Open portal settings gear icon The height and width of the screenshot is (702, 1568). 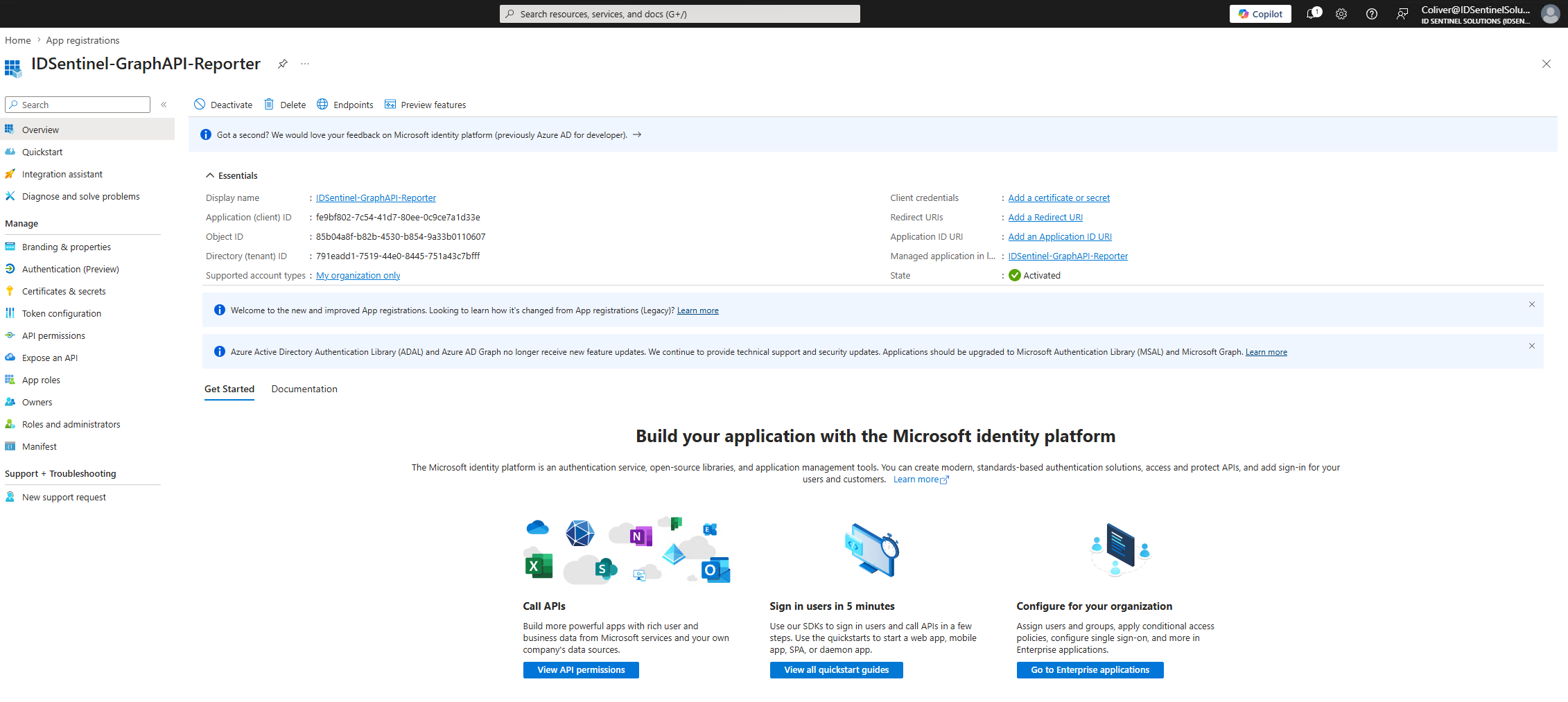coord(1341,14)
